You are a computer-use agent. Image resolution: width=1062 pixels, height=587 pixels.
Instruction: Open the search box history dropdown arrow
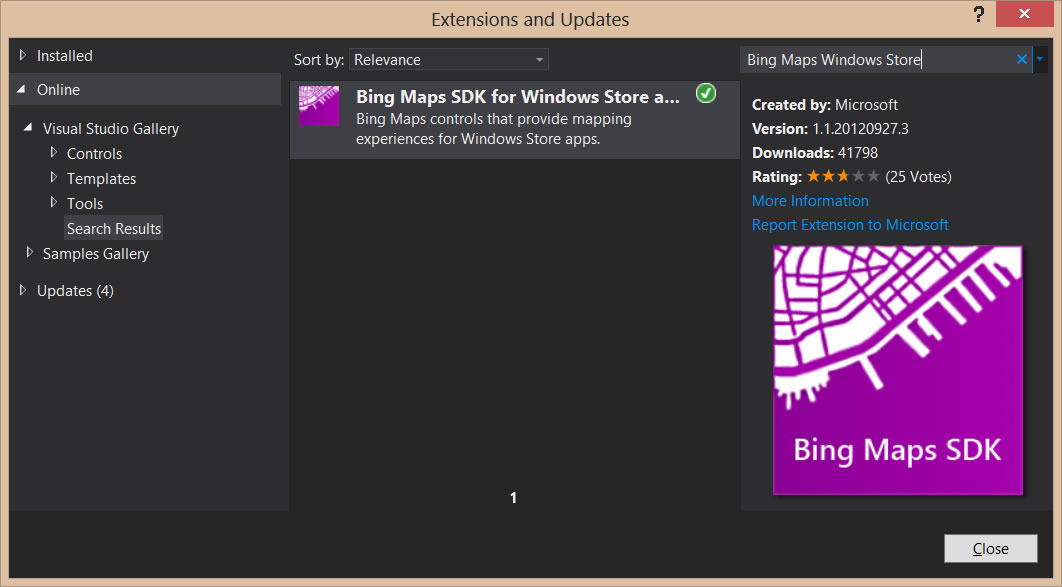(x=1040, y=60)
